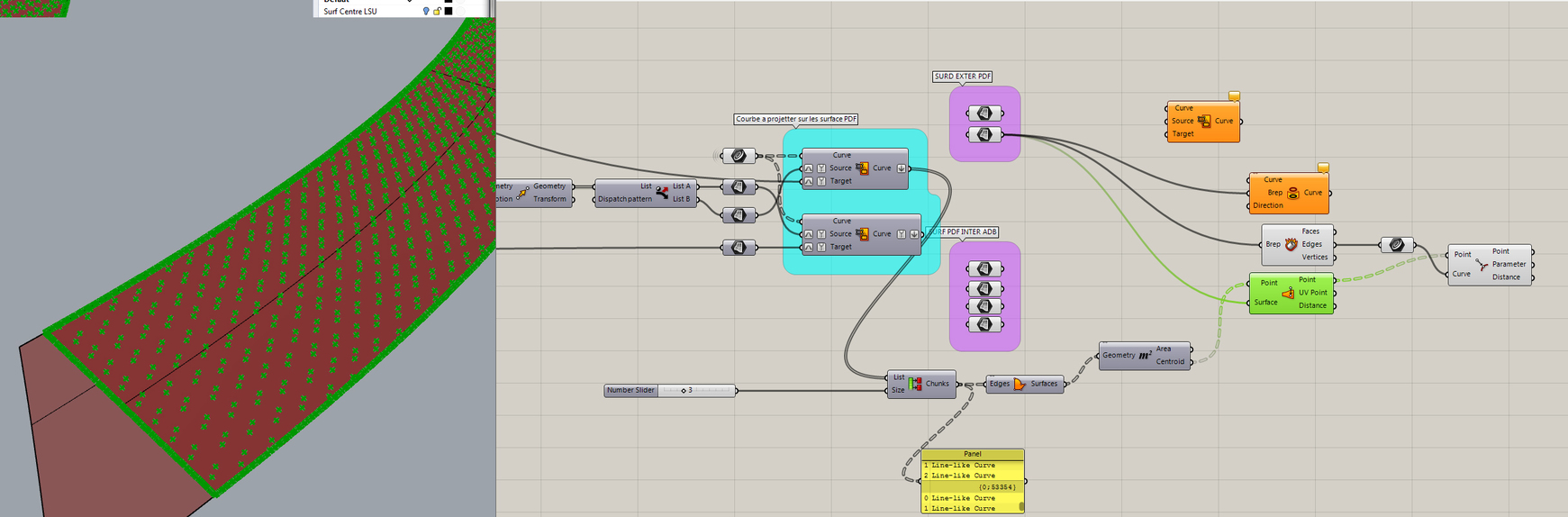Click the 'Parameter' output of Curve Closest Point
This screenshot has width=1568, height=517.
(1509, 265)
